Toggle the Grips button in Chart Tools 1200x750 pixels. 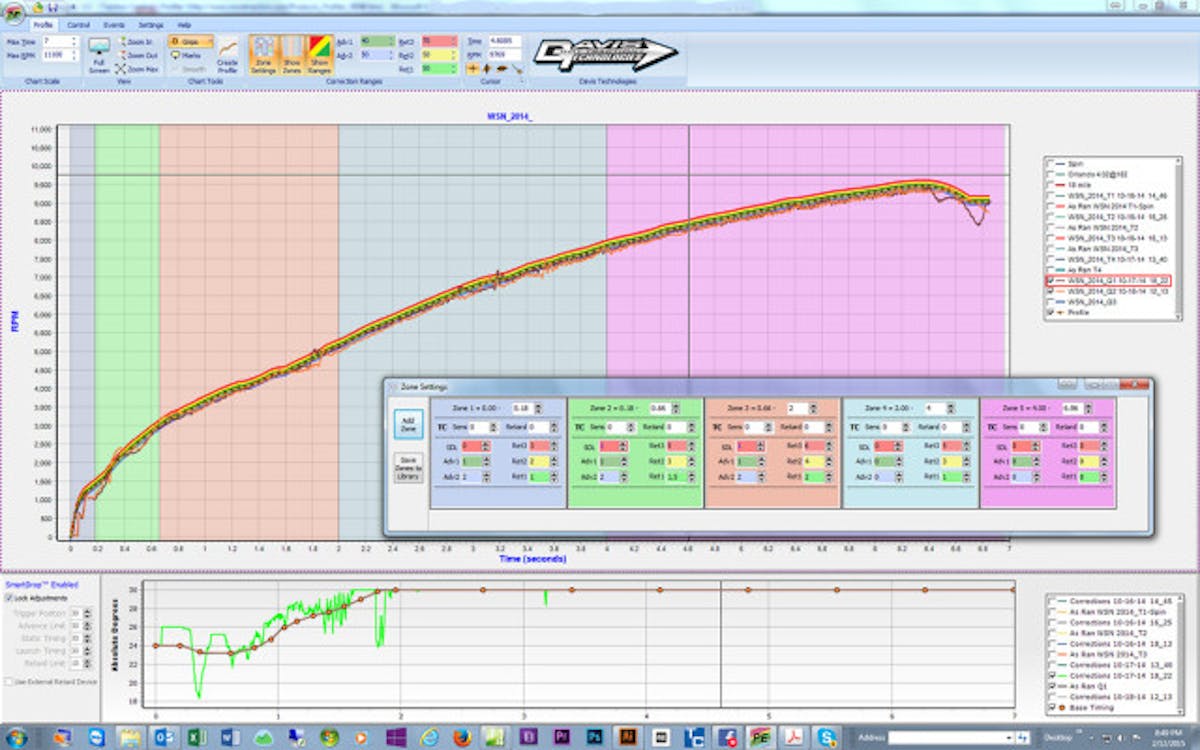190,41
